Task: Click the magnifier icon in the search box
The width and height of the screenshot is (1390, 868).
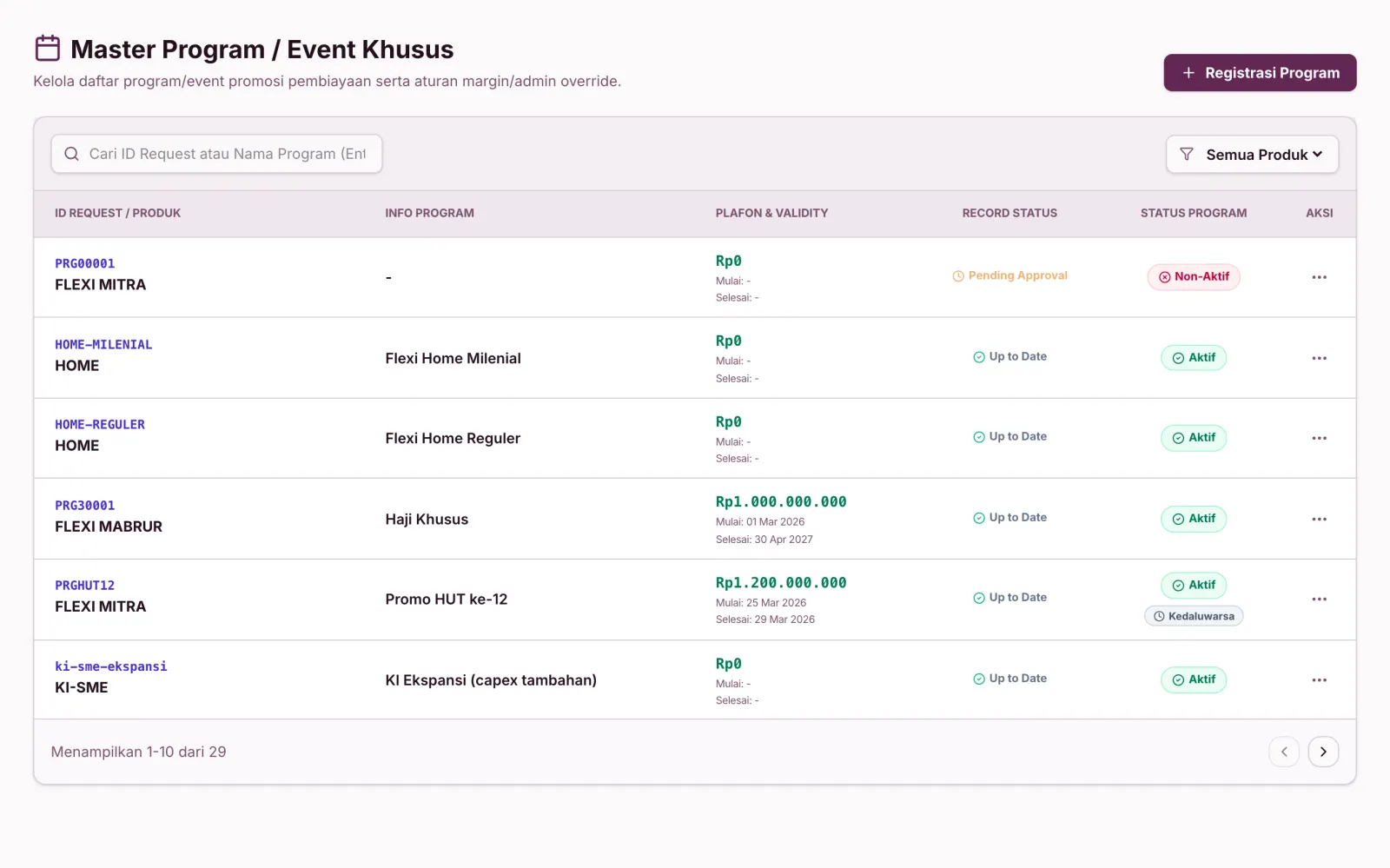Action: click(72, 154)
